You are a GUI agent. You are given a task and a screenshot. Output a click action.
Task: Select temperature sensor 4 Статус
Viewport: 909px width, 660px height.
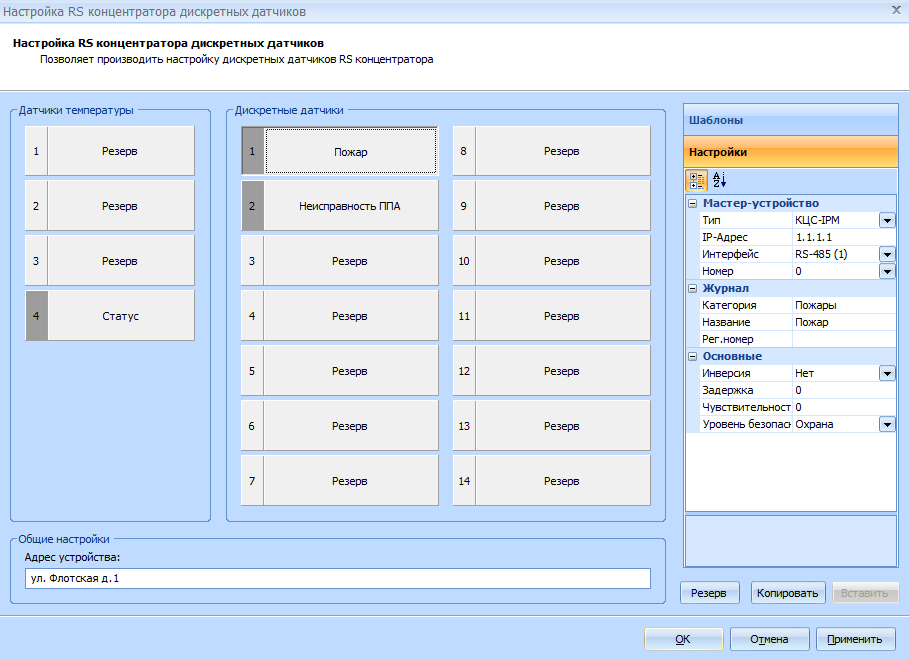click(120, 316)
